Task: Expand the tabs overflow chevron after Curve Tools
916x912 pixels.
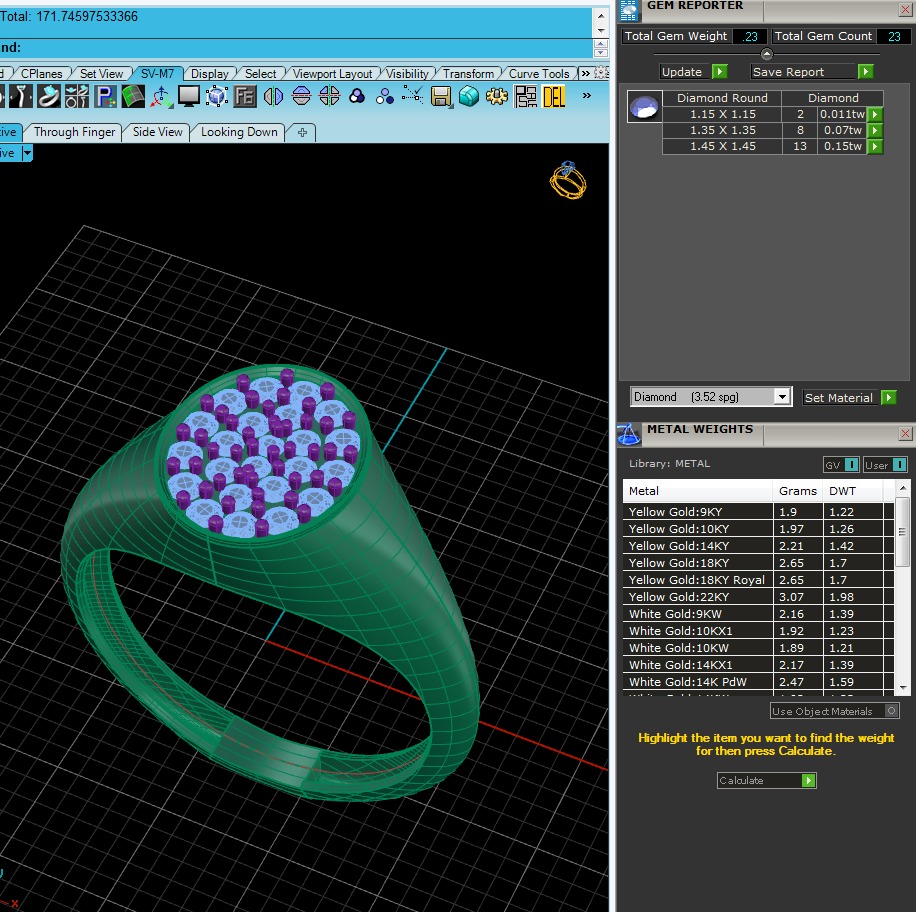Action: 585,74
